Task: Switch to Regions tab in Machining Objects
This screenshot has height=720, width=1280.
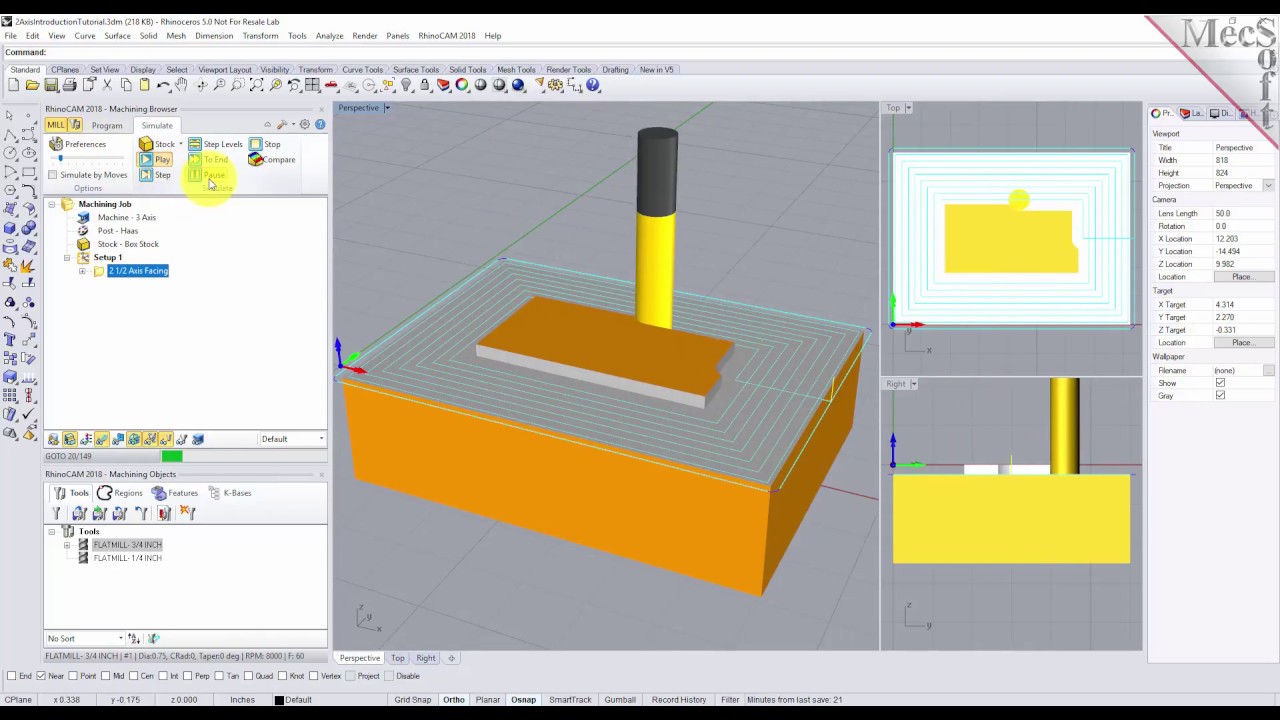Action: 120,493
